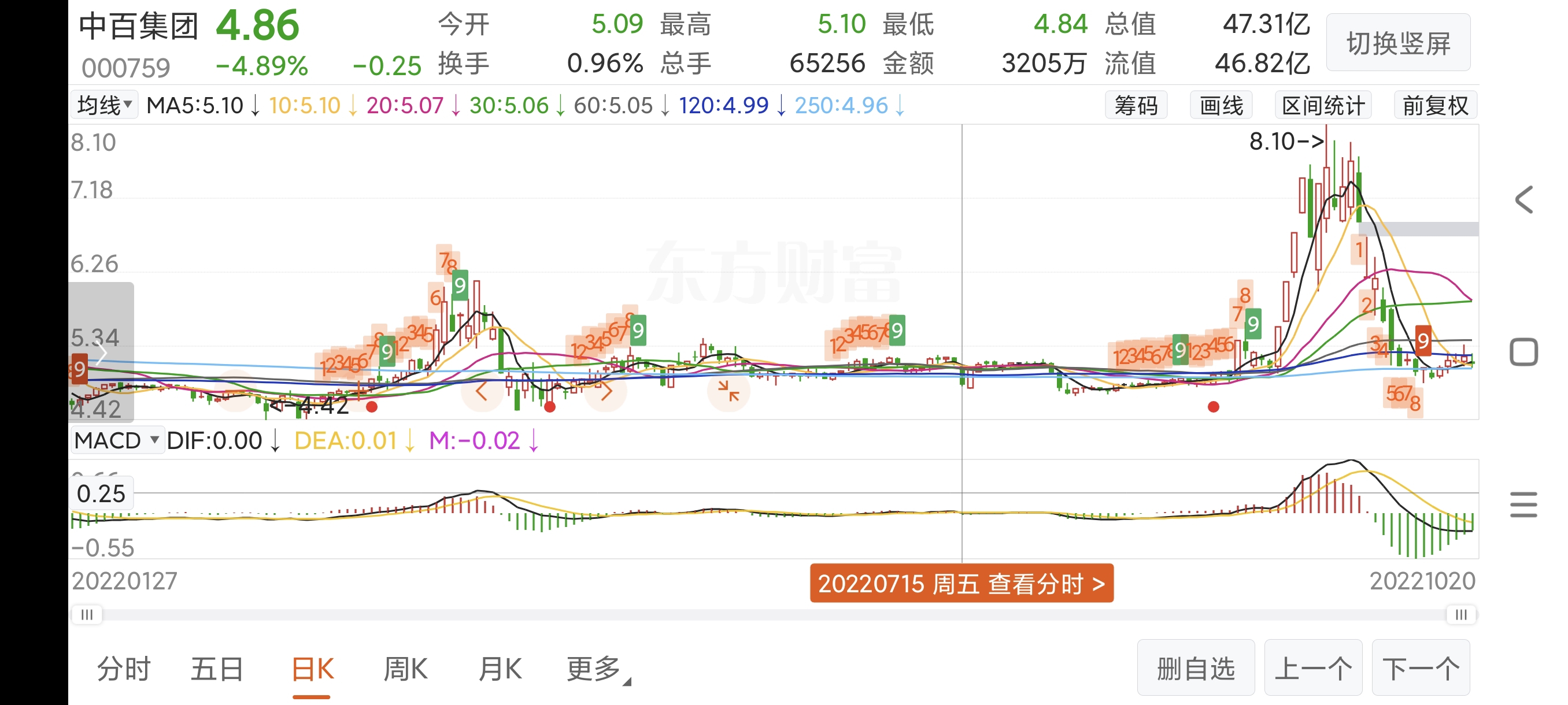Switch to the 分时 tab
The image size is (1568, 705).
pyautogui.click(x=124, y=669)
